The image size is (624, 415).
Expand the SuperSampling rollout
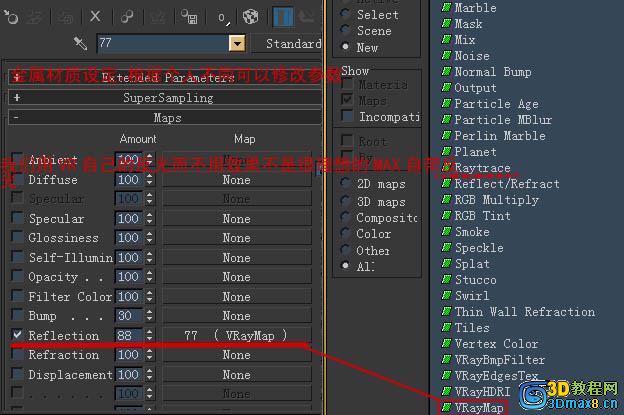click(165, 97)
